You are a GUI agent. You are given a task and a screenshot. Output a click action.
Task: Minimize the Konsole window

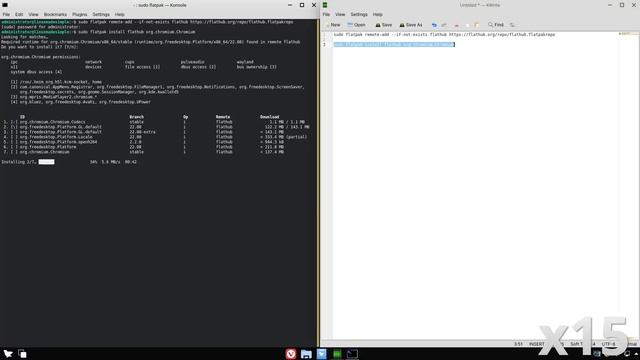pyautogui.click(x=290, y=5)
